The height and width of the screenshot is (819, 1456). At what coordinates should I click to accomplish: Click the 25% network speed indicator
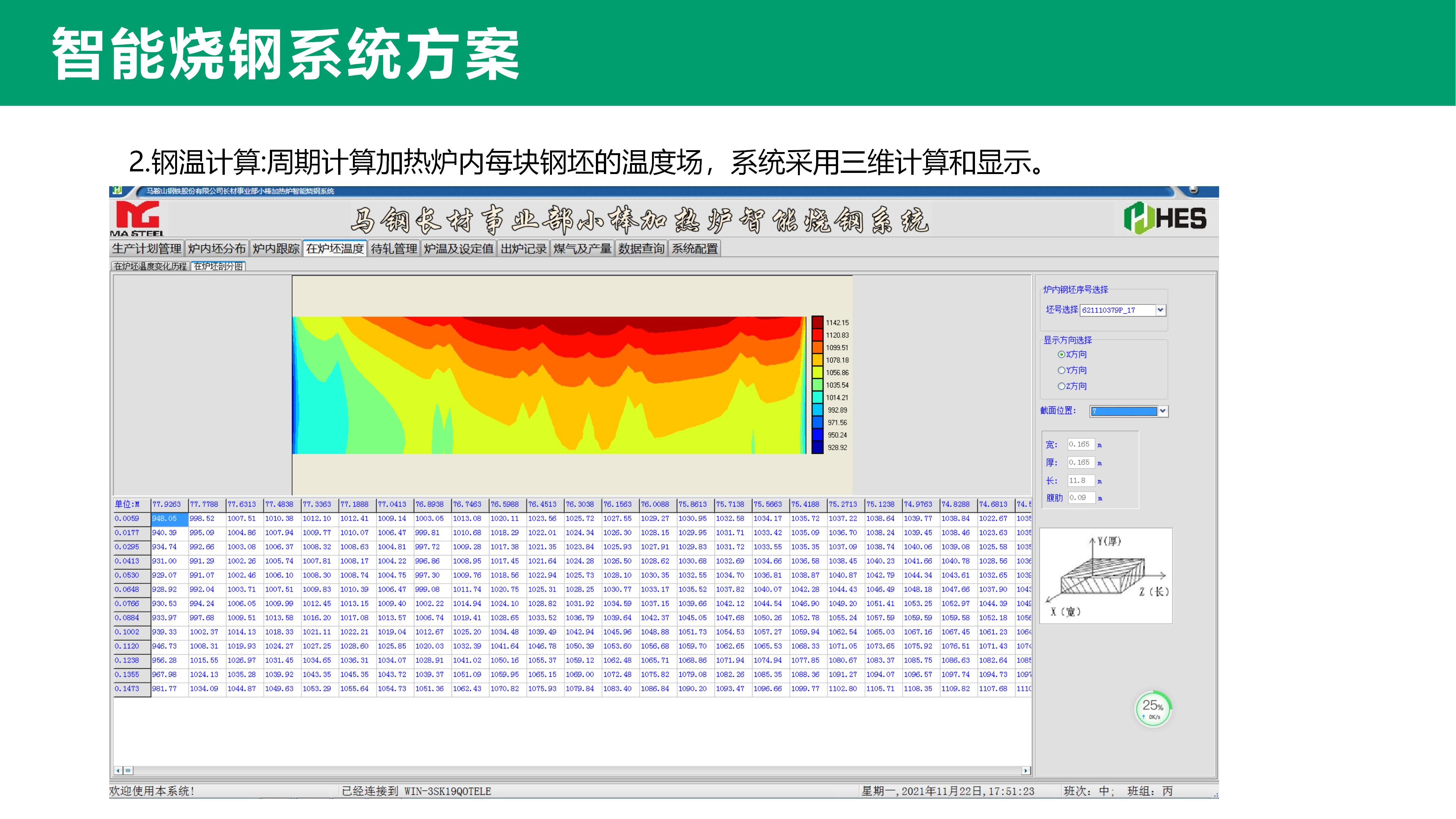pyautogui.click(x=1153, y=708)
